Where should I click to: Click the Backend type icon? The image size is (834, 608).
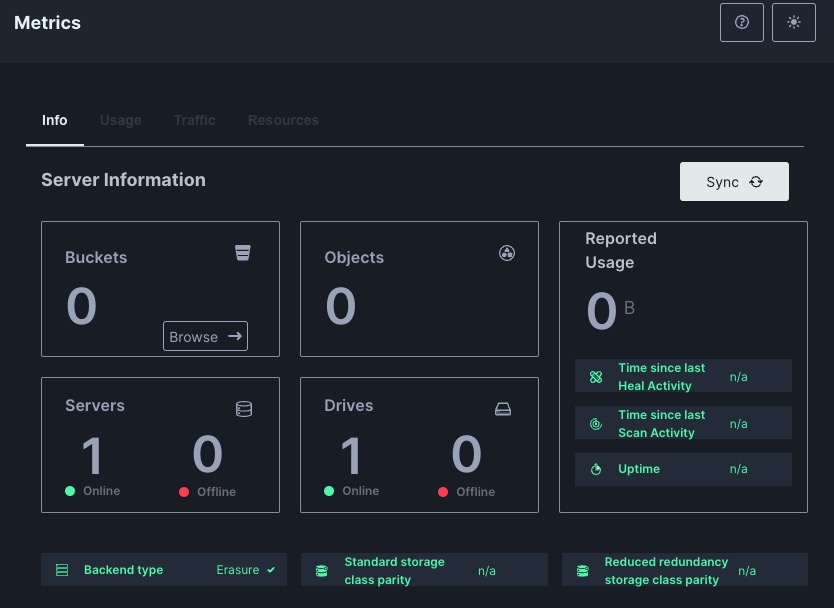coord(62,569)
